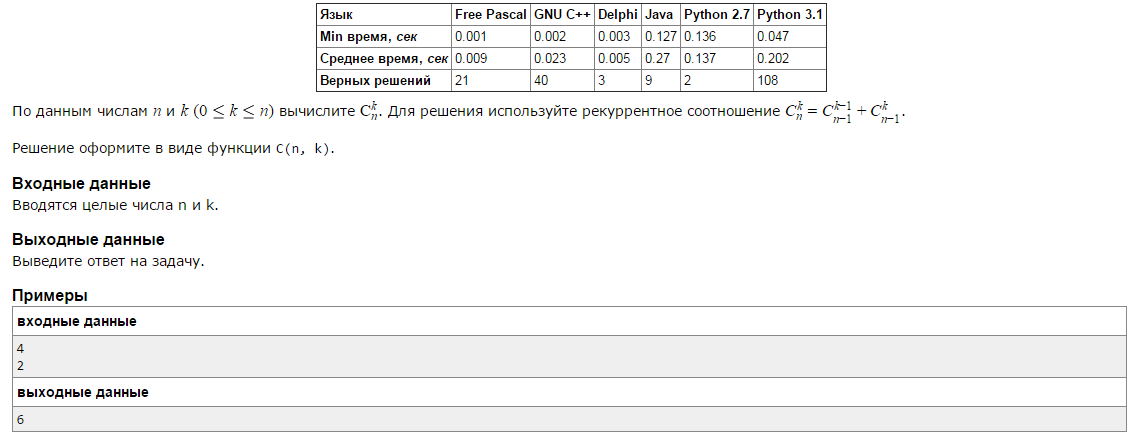Click the Выходные данные heading
The image size is (1138, 444).
tap(89, 239)
